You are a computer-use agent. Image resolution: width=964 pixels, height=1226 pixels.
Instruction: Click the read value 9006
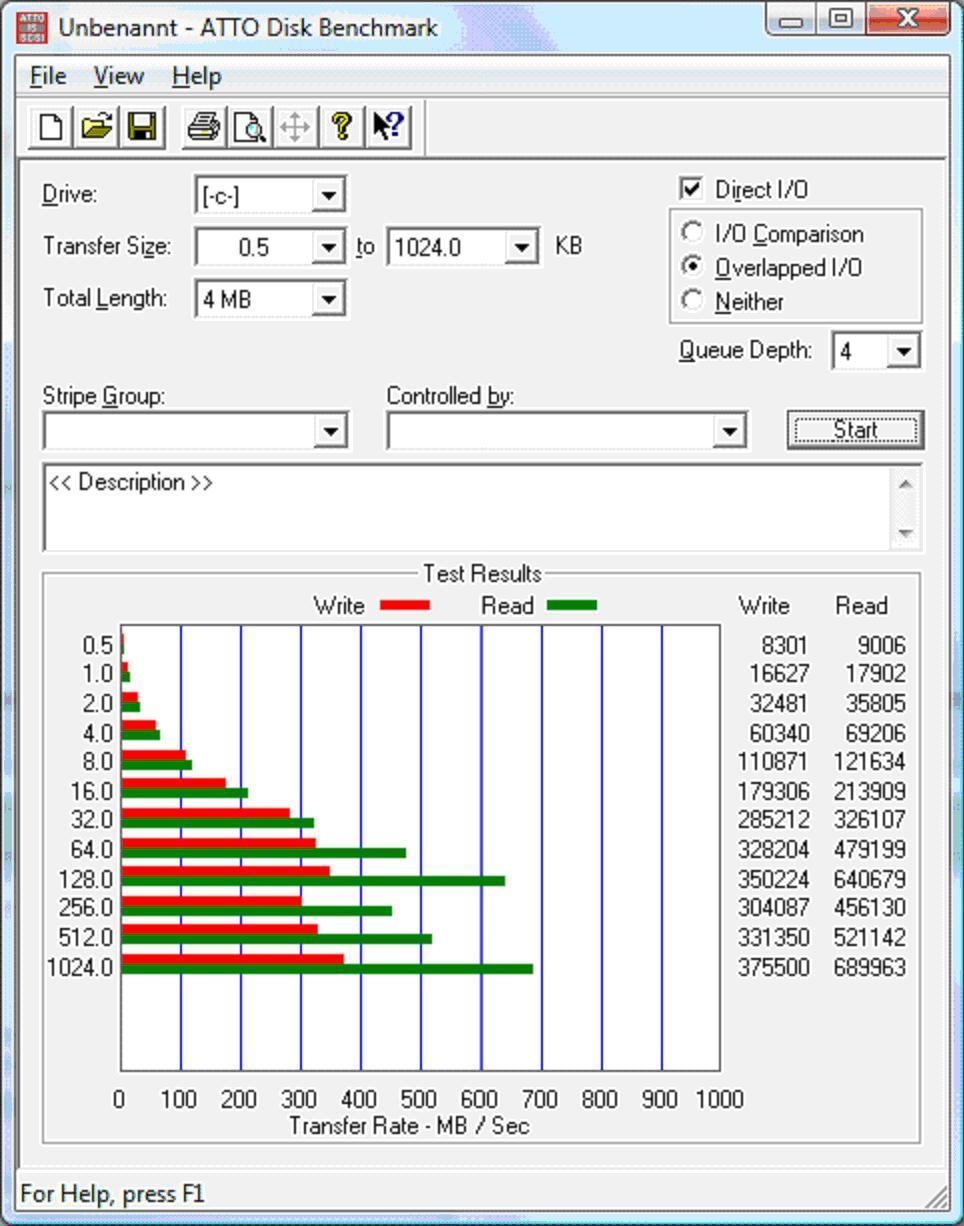(882, 646)
